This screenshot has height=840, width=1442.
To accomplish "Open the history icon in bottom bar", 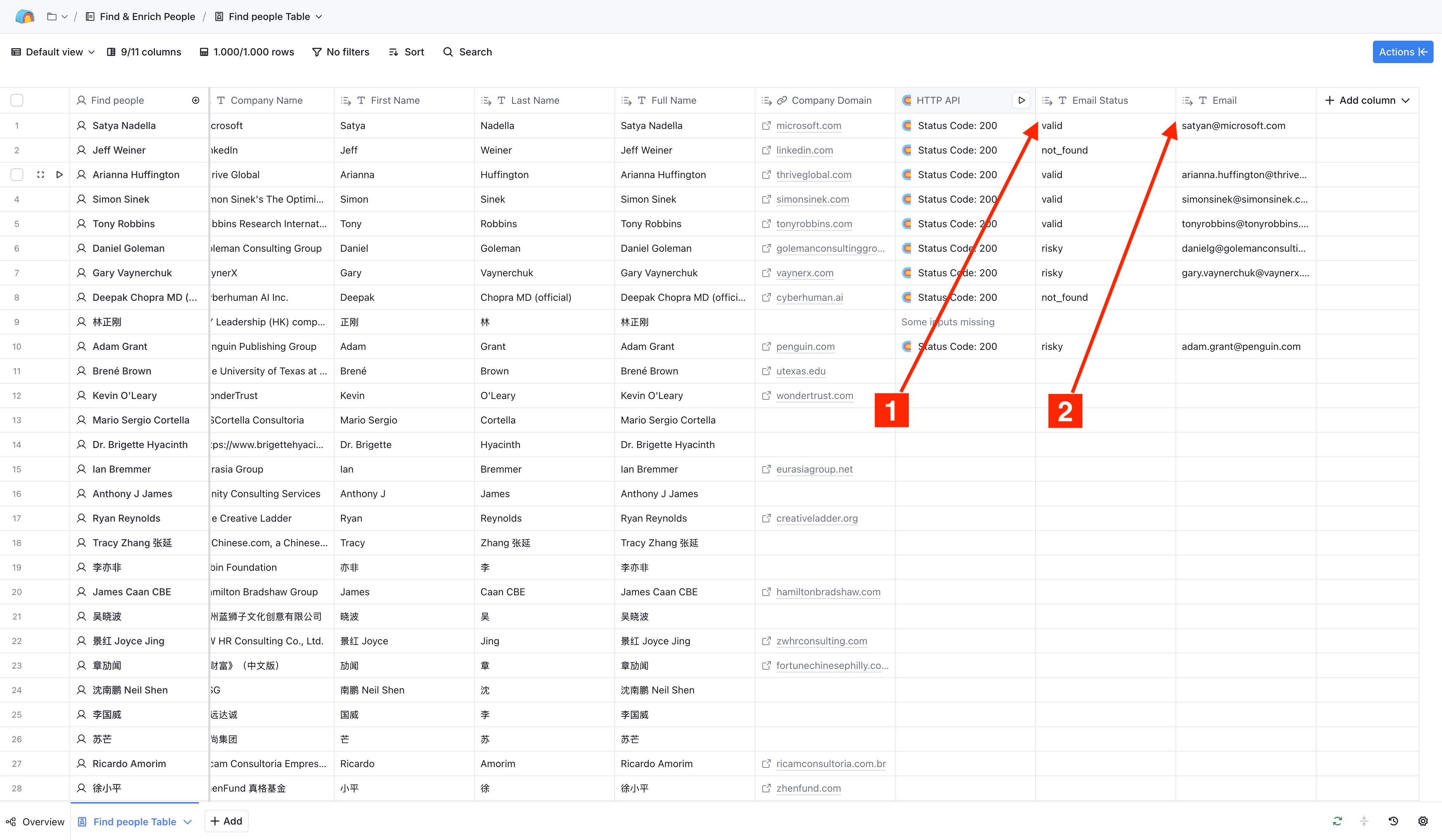I will pos(1393,821).
